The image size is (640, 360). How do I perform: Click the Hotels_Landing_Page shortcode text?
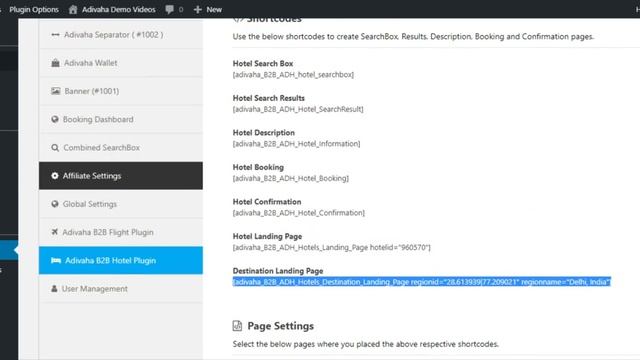point(331,247)
